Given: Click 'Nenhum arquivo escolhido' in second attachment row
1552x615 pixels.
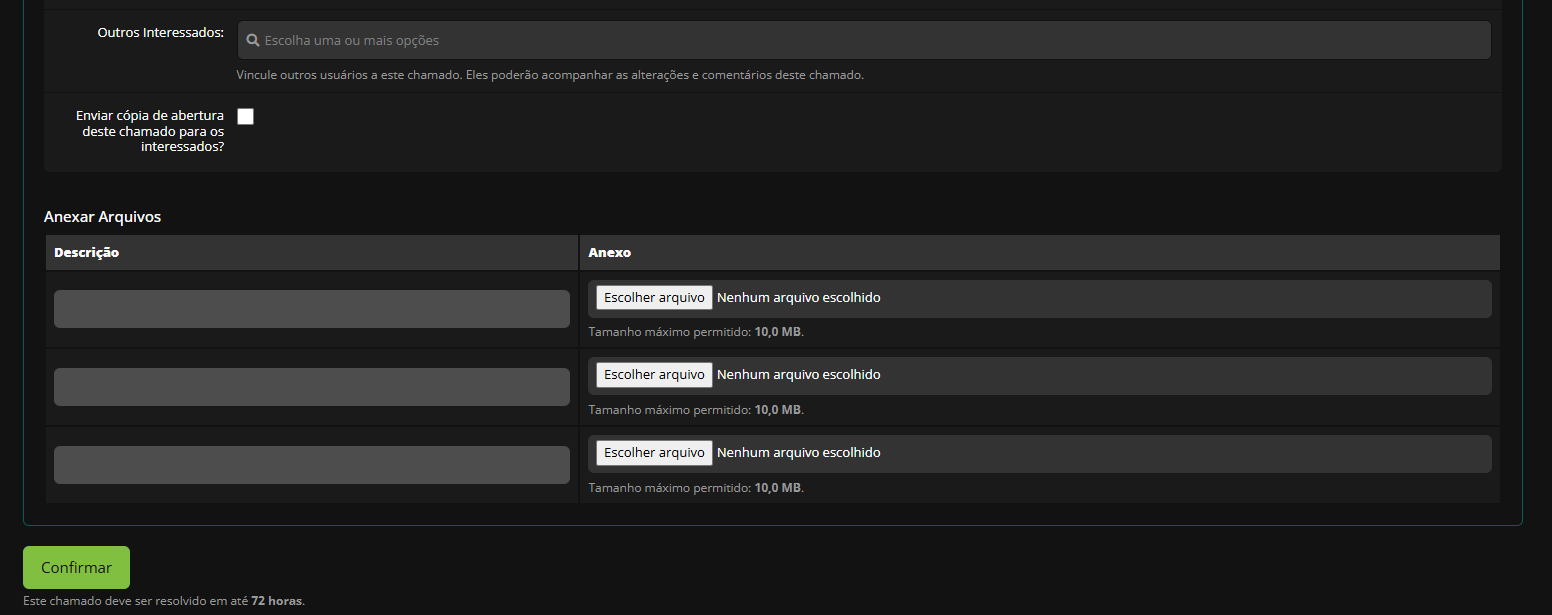Looking at the screenshot, I should (798, 375).
